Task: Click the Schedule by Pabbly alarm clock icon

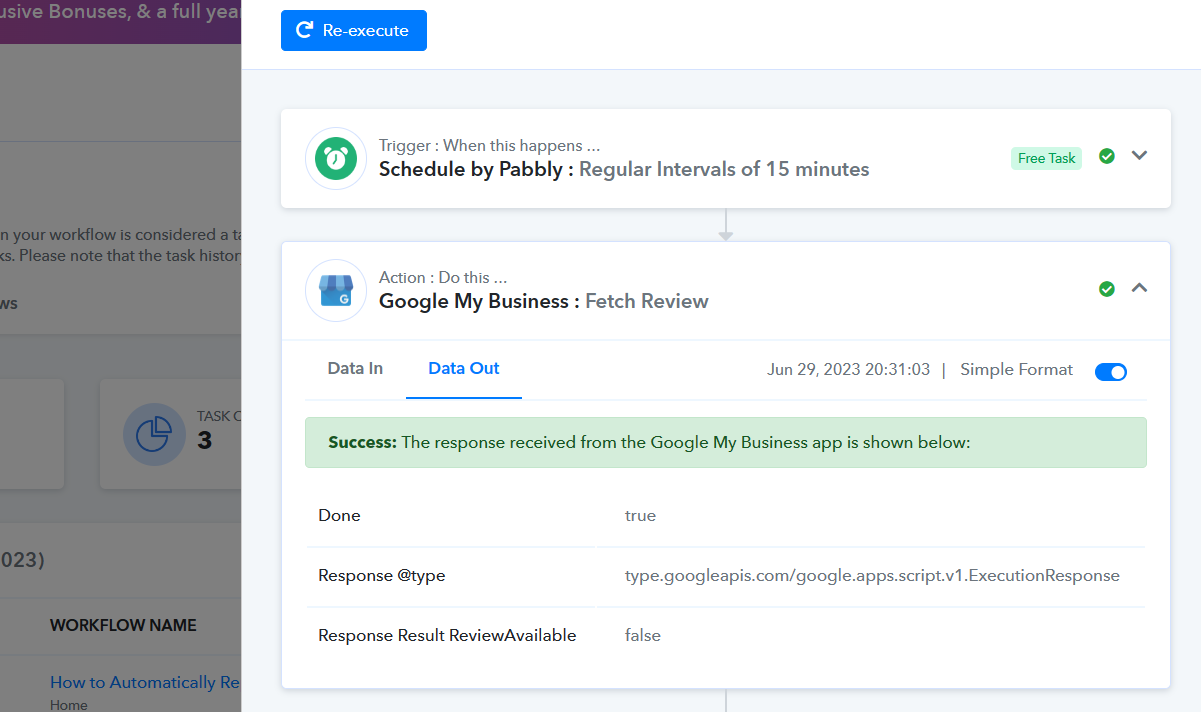Action: (x=336, y=158)
